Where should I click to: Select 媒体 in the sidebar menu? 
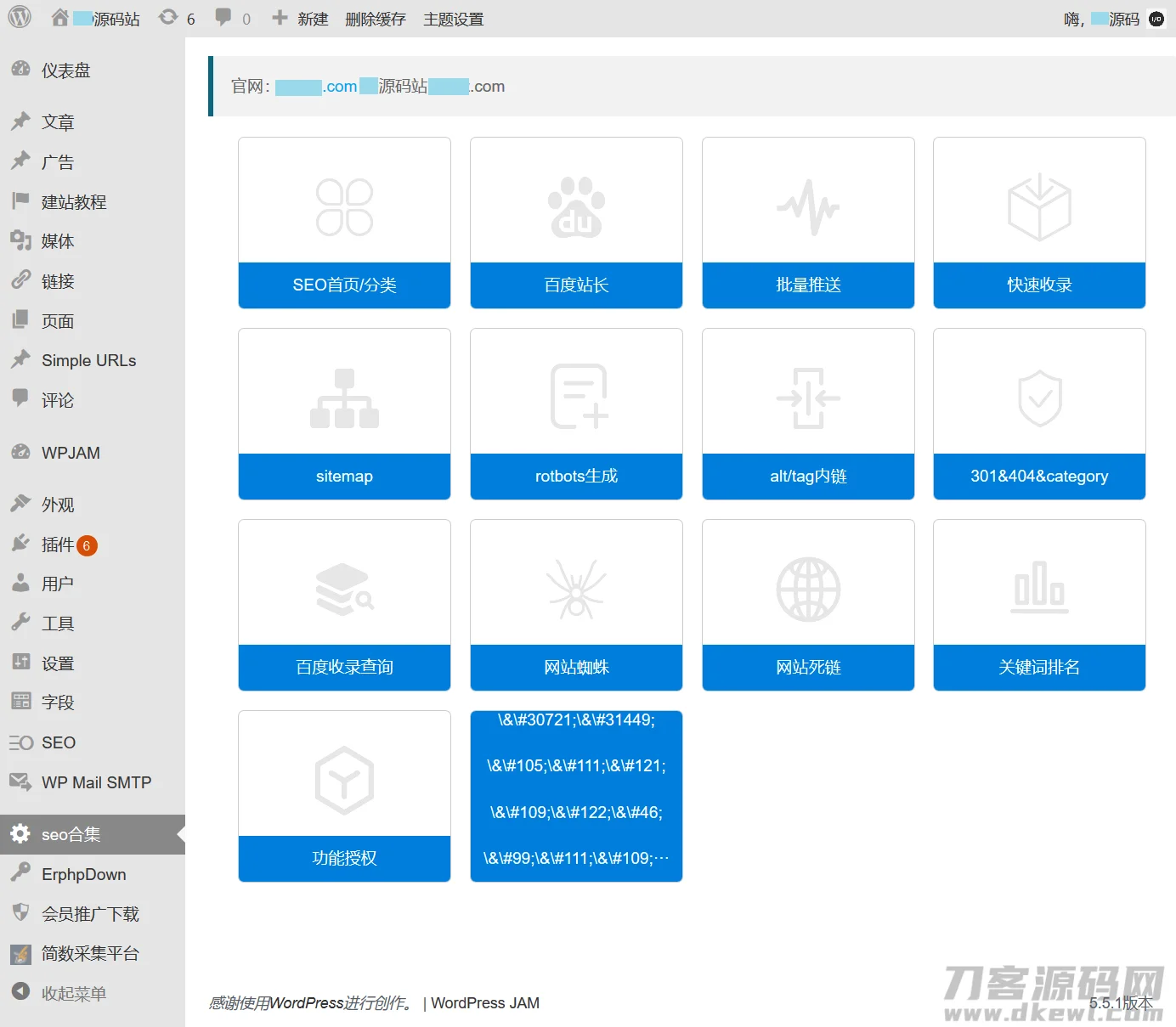pyautogui.click(x=58, y=241)
